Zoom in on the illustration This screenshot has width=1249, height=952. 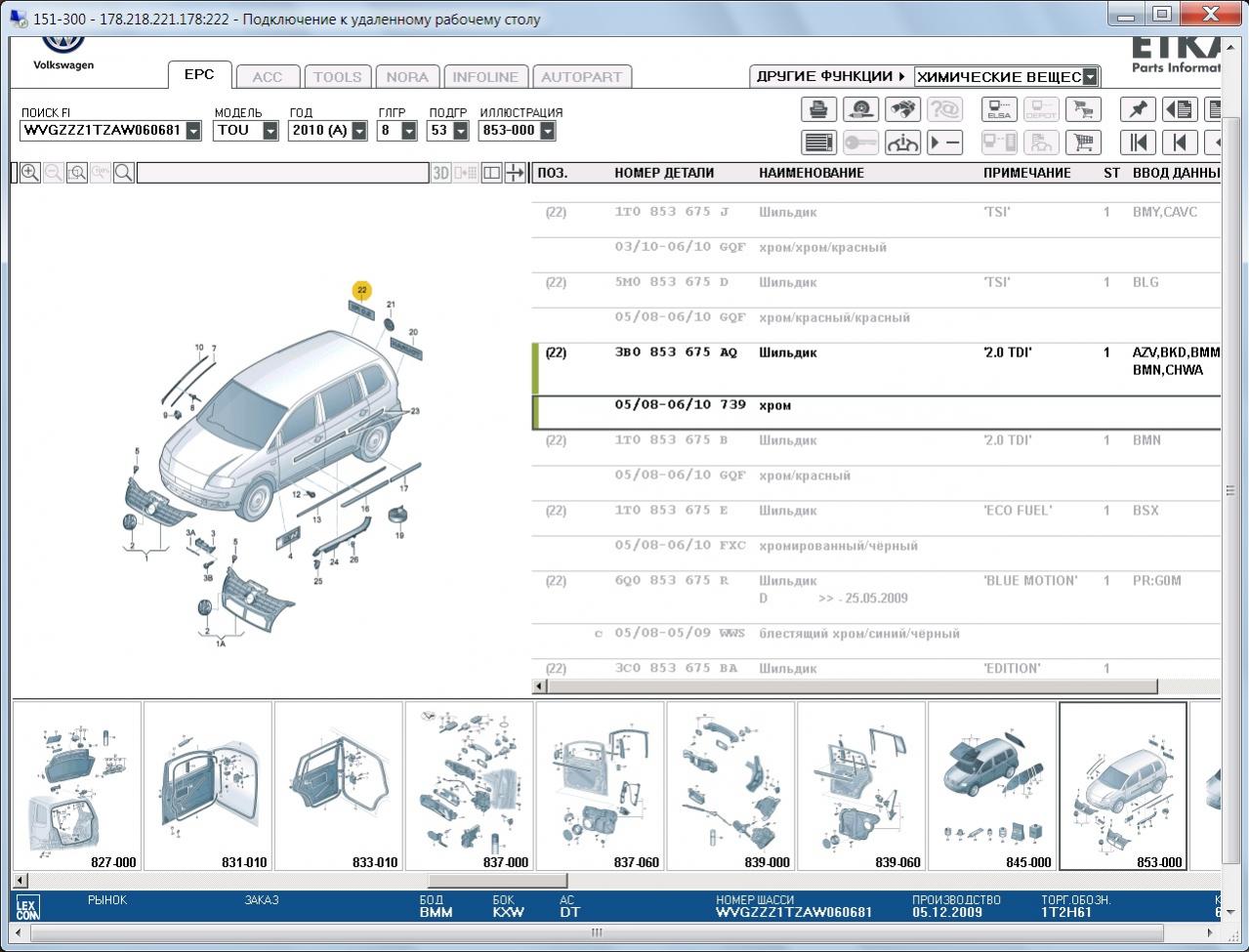coord(30,173)
